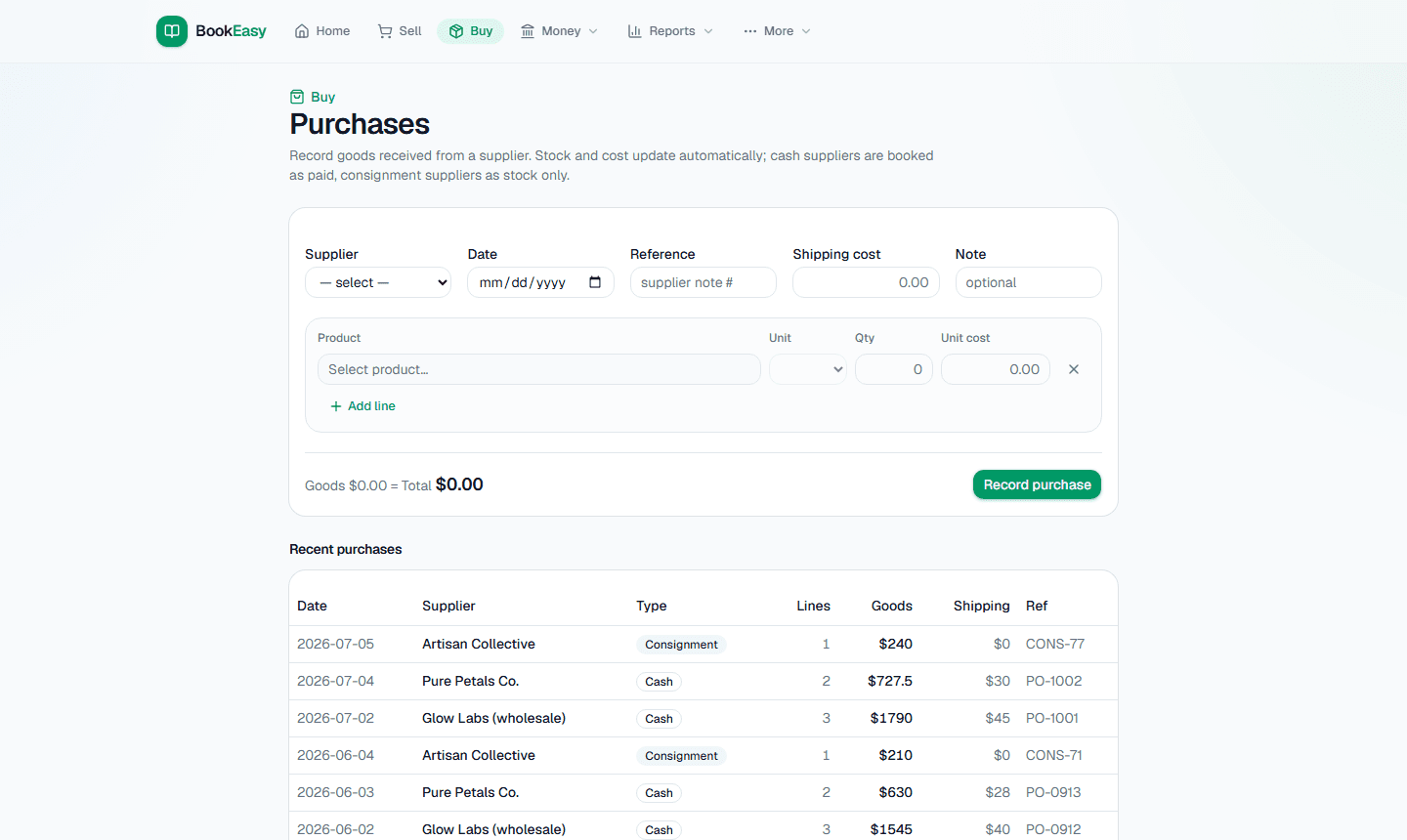Go to the Home tab

[x=322, y=31]
